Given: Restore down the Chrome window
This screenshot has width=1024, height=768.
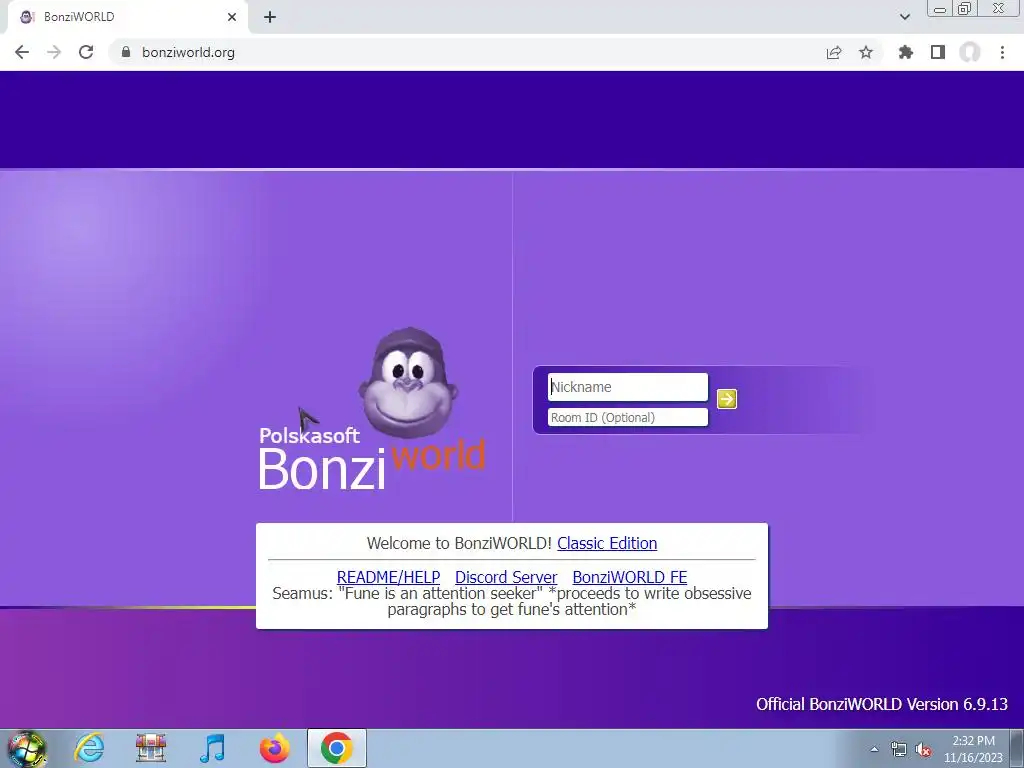Looking at the screenshot, I should tap(965, 9).
